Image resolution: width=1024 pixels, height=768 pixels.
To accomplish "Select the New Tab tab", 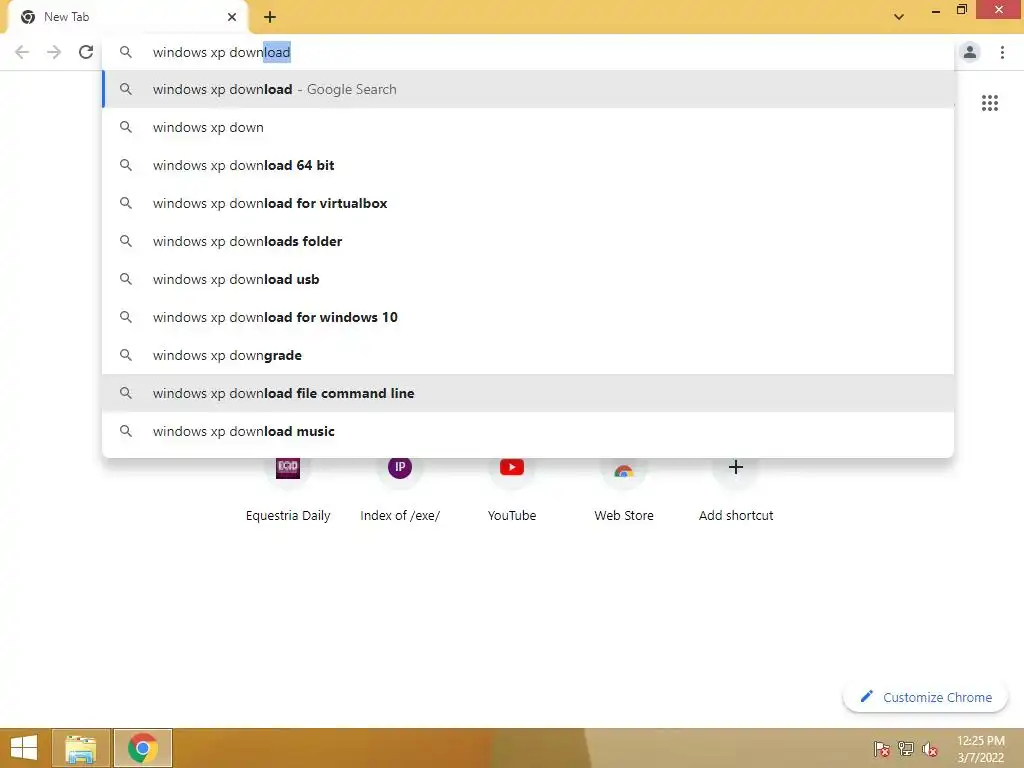I will pyautogui.click(x=127, y=17).
